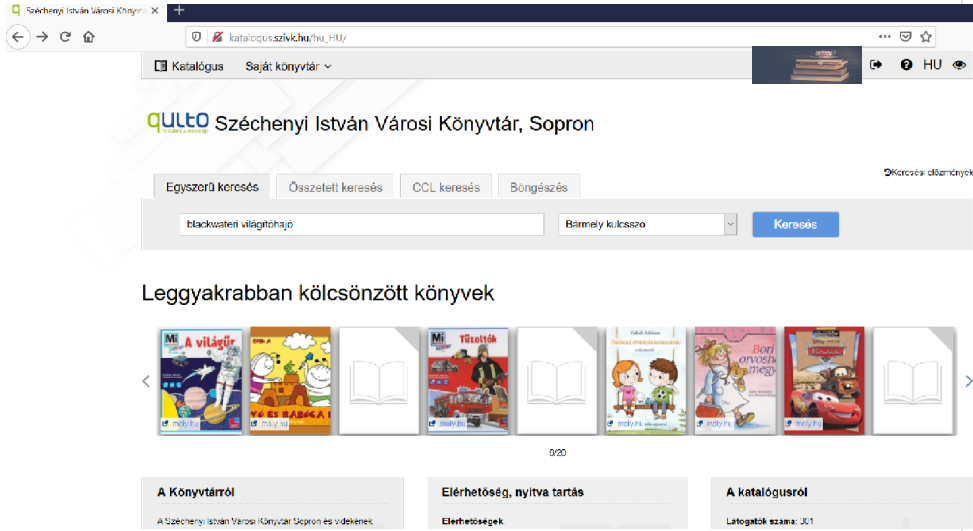Bookmark this page with the star icon
This screenshot has height=531, width=973.
[926, 37]
